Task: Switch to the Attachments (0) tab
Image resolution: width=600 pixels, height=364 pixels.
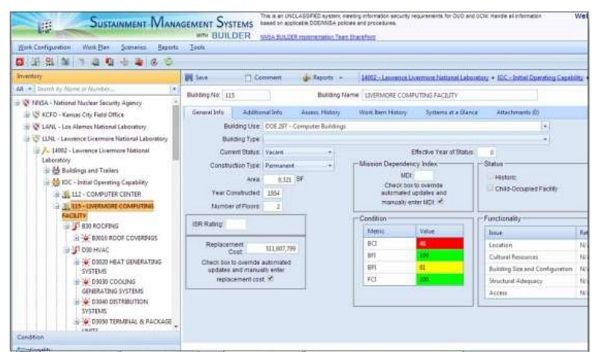Action: pyautogui.click(x=517, y=113)
